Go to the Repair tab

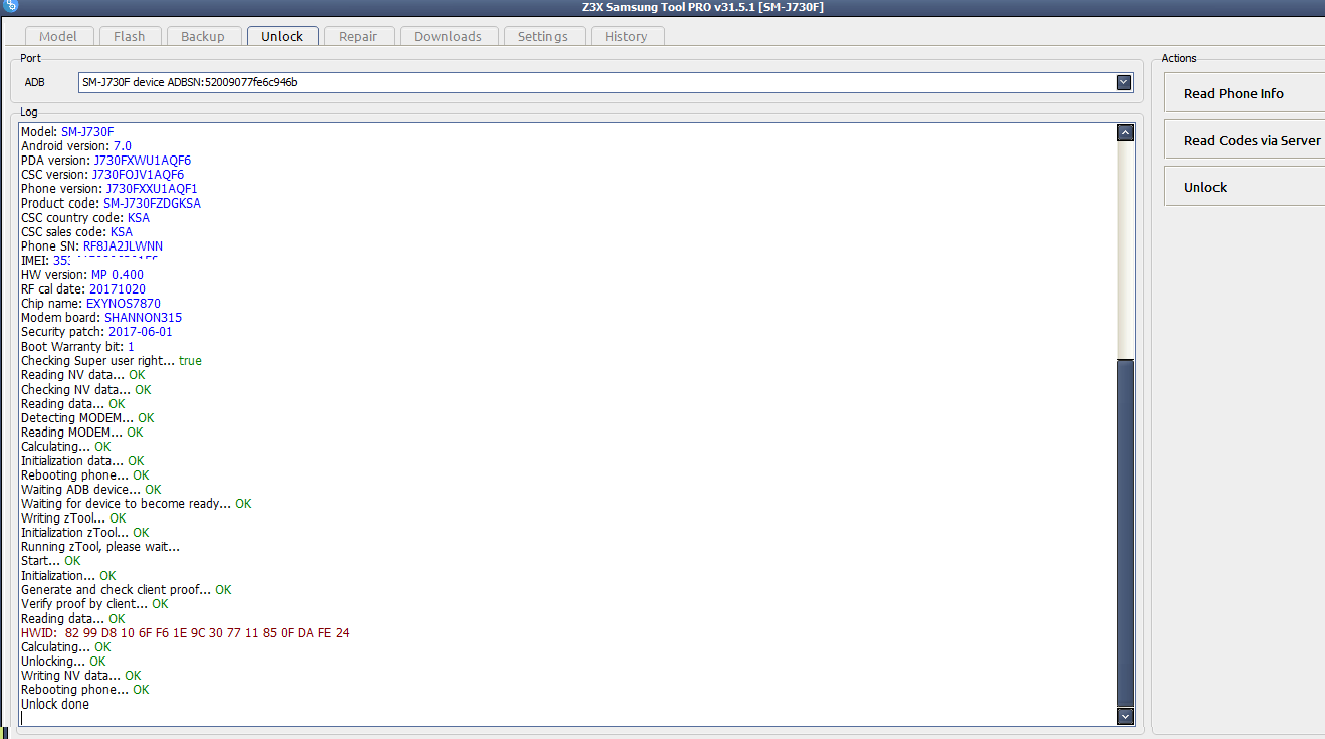click(x=358, y=36)
